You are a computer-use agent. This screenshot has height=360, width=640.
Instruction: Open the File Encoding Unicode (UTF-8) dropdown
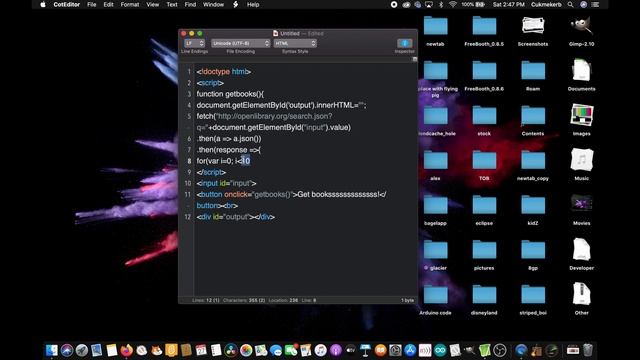point(240,43)
